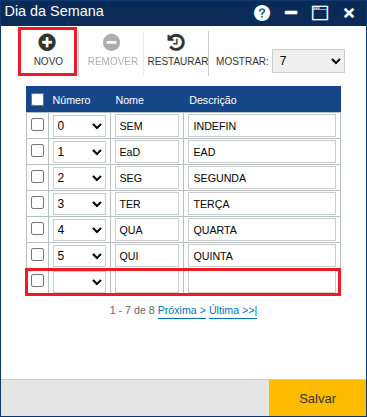Edit the Nome field containing SEG
This screenshot has width=367, height=417.
147,178
